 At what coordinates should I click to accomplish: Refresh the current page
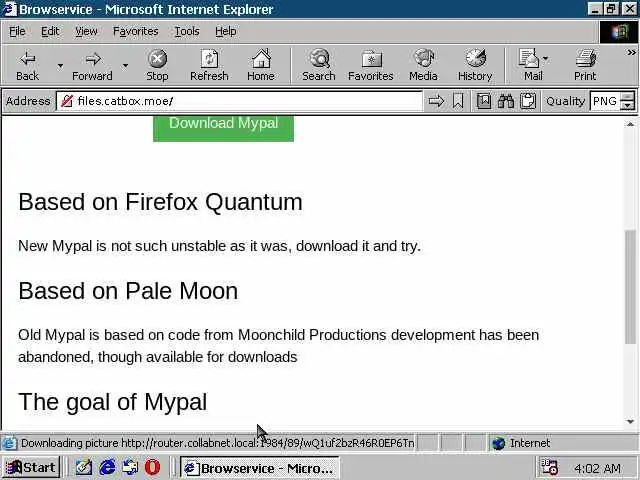pos(209,66)
